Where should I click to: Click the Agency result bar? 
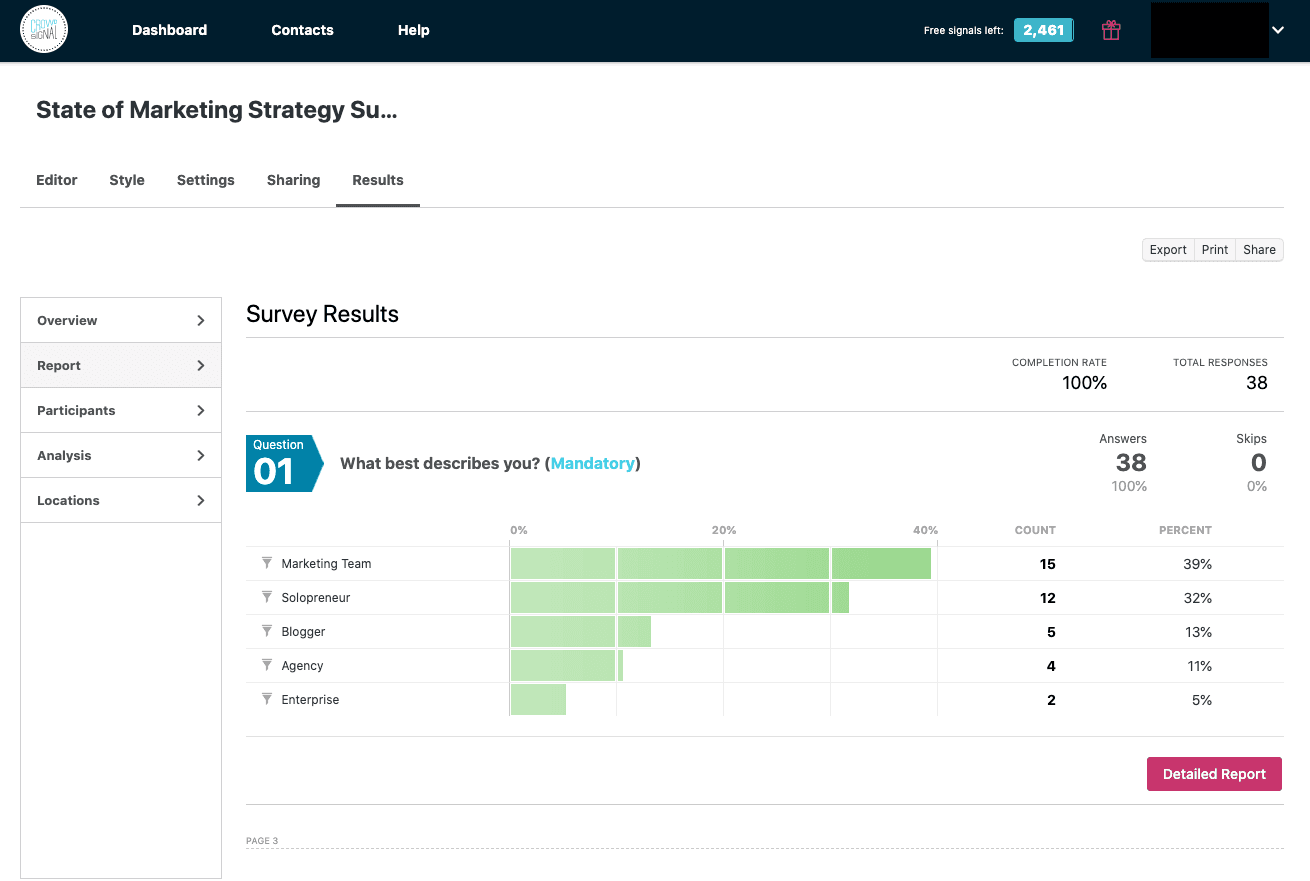point(567,665)
